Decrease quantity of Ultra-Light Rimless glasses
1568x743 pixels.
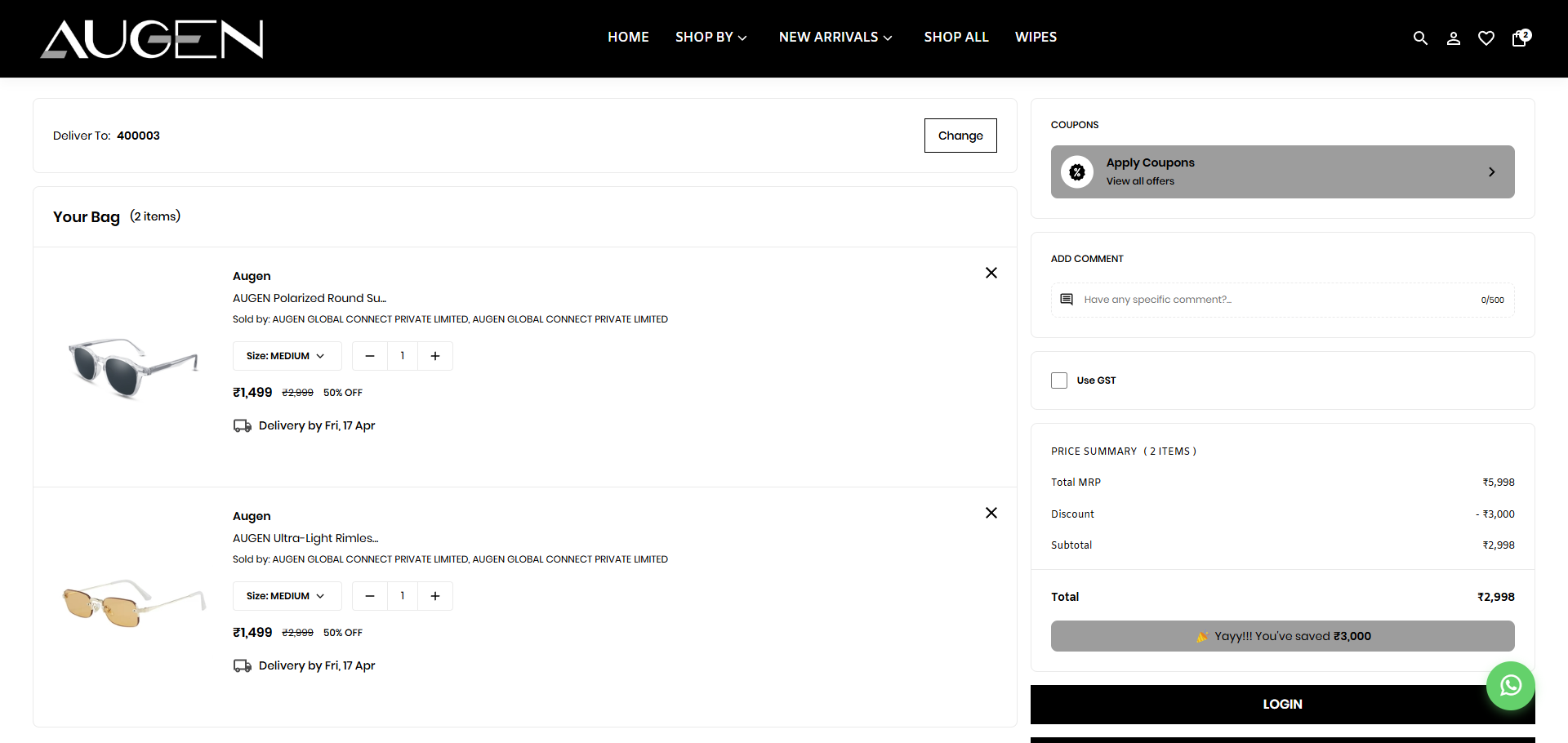point(370,596)
